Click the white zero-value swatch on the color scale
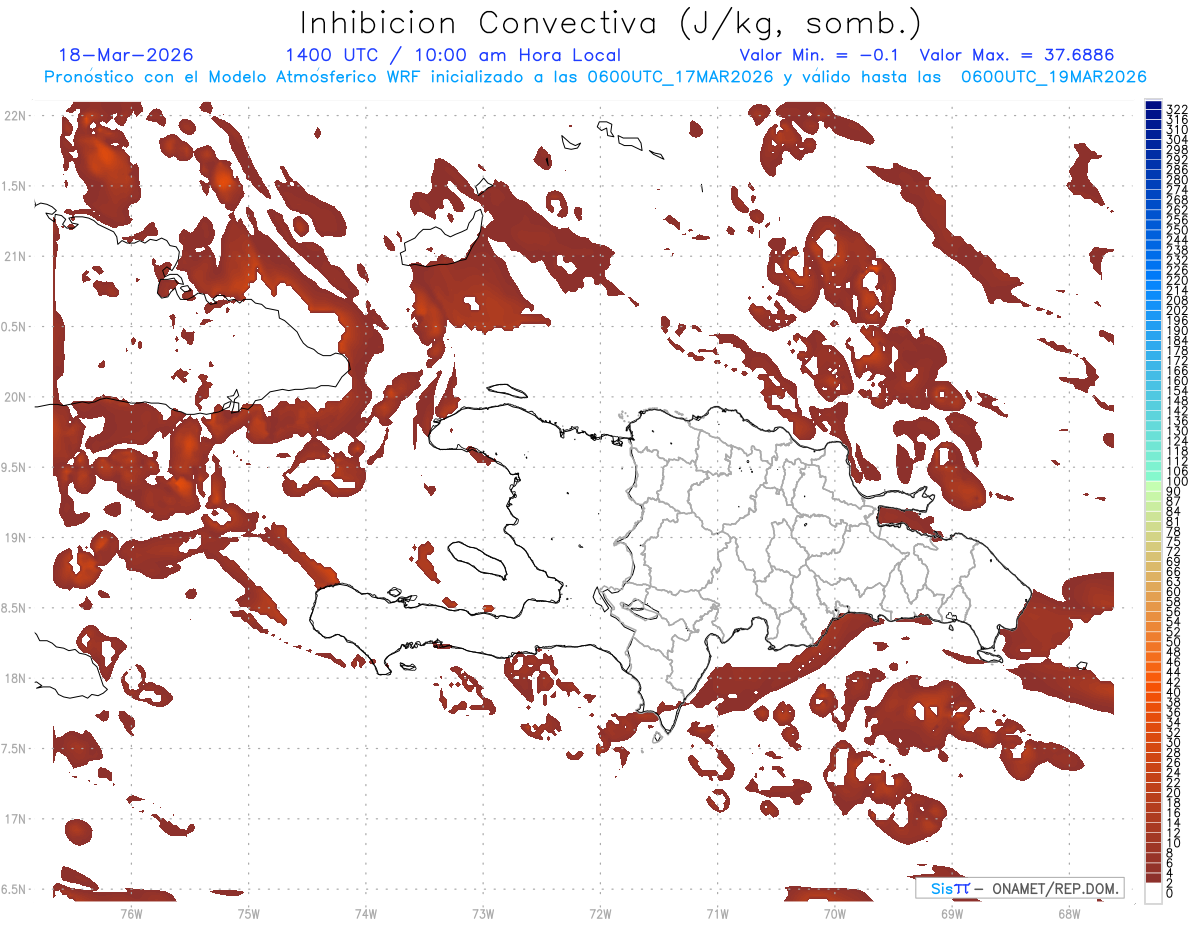This screenshot has height=927, width=1200. [1153, 893]
